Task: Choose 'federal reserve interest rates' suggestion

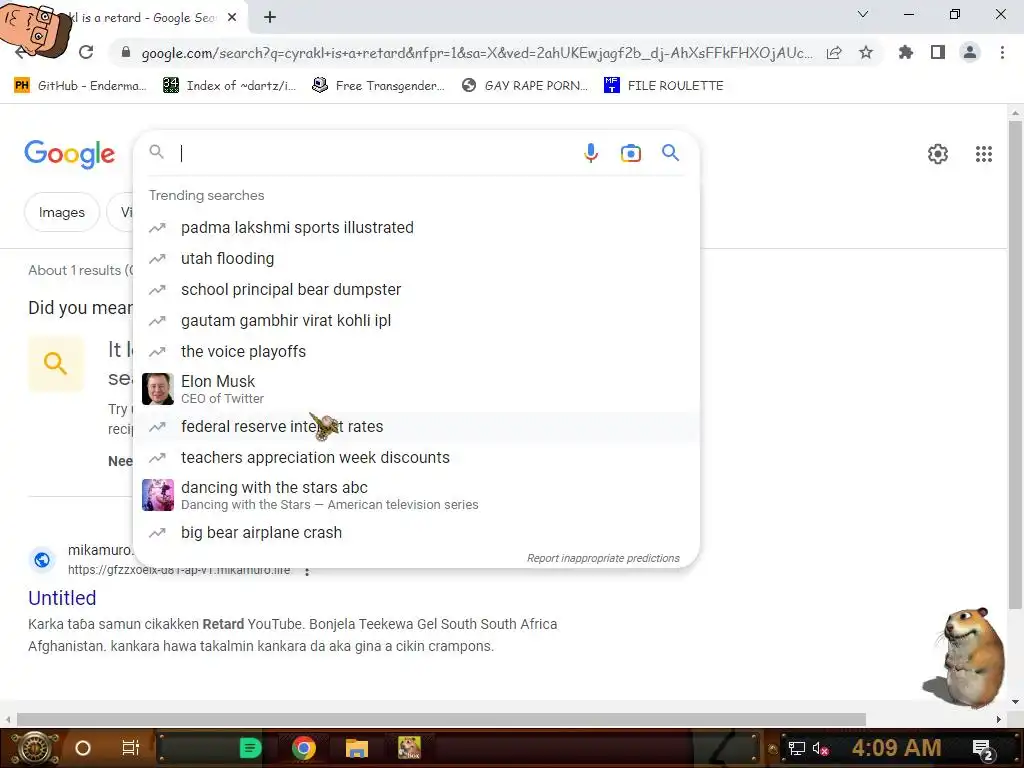Action: (416, 426)
